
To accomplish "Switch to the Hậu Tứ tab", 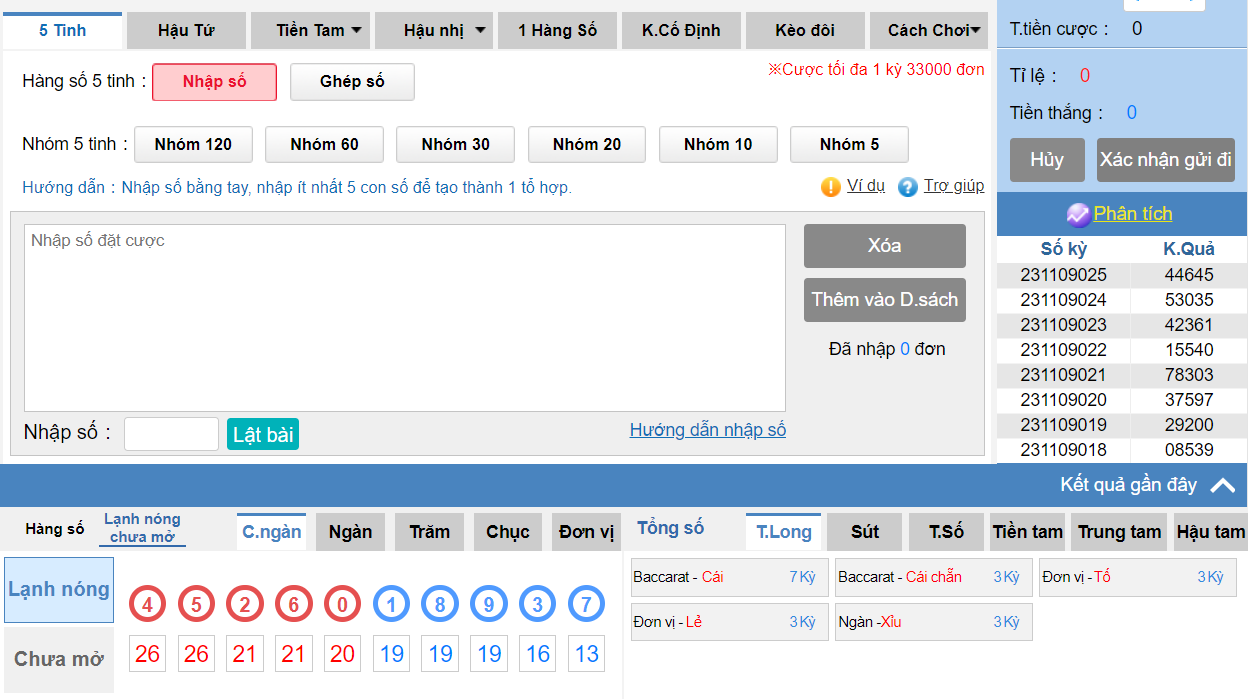I will point(186,31).
